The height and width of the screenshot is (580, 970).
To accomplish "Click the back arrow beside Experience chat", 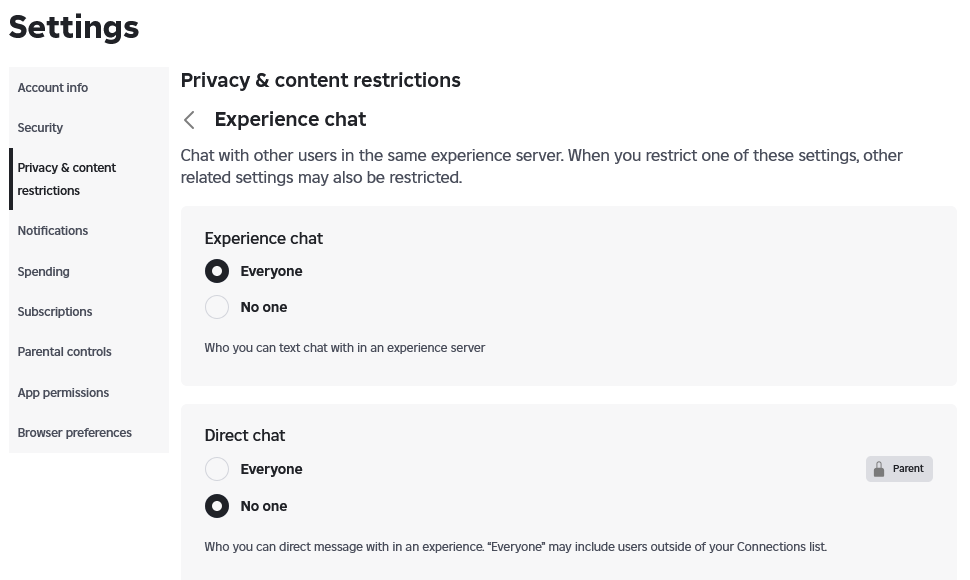I will pyautogui.click(x=189, y=120).
